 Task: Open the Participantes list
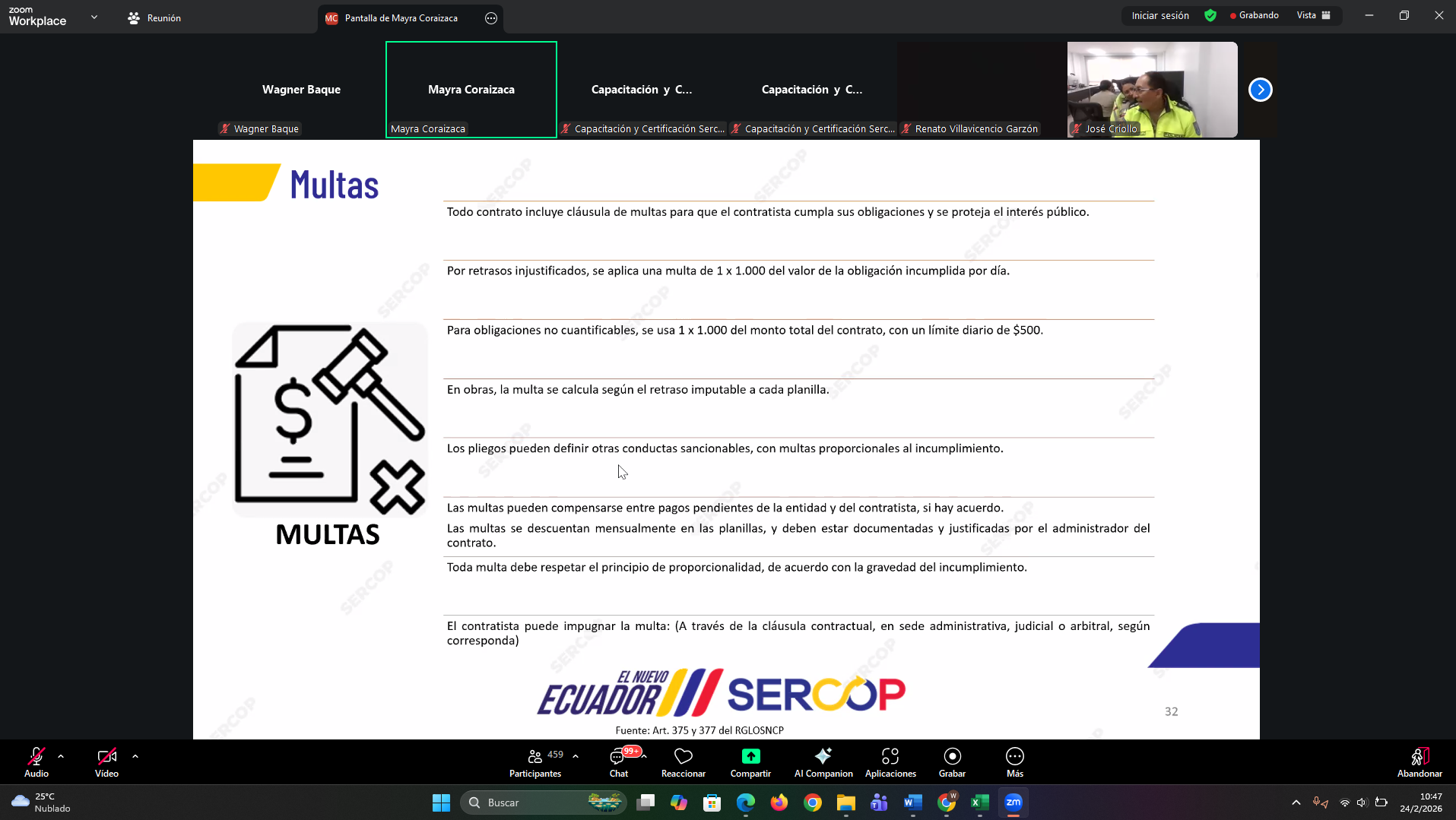click(x=535, y=762)
